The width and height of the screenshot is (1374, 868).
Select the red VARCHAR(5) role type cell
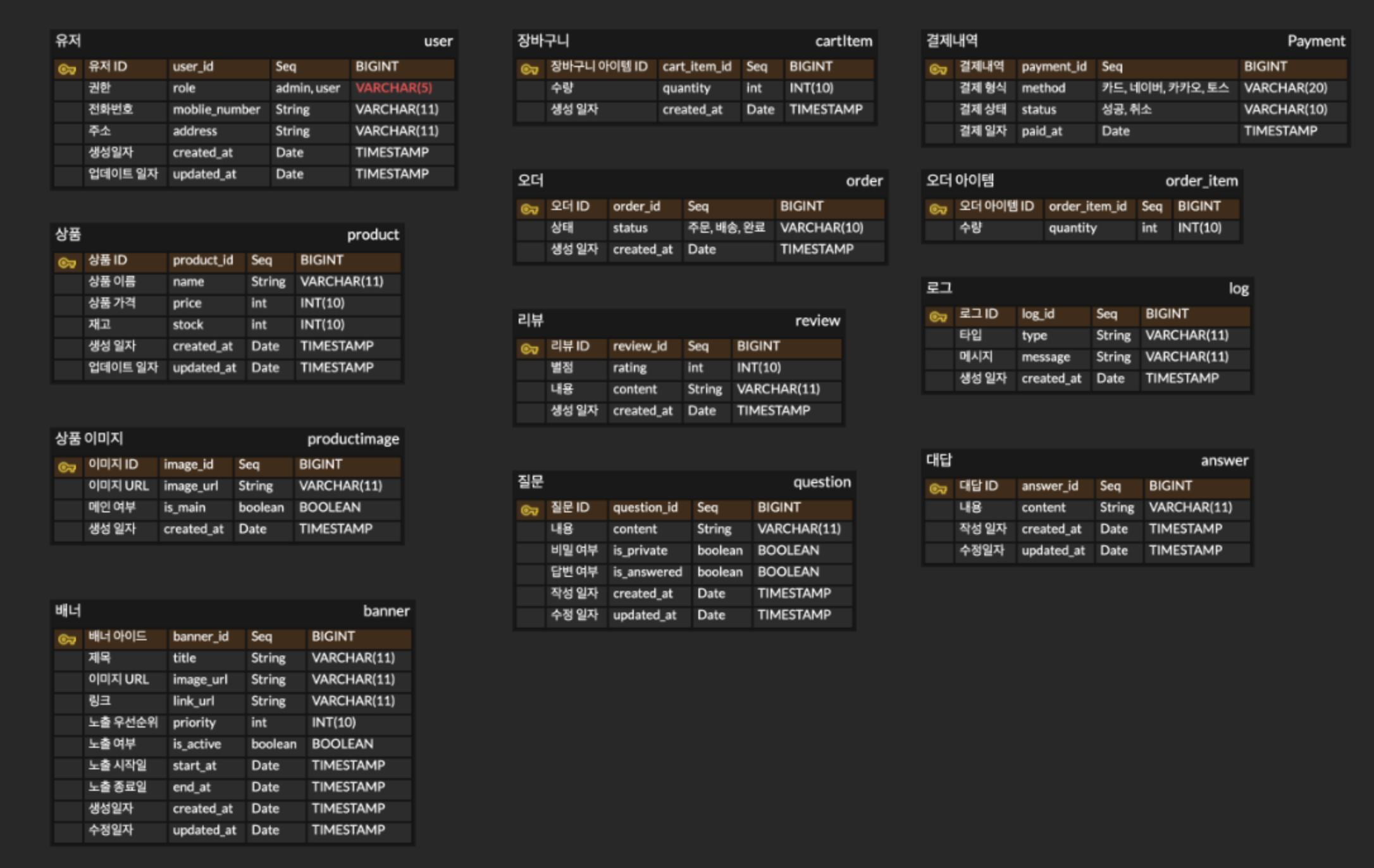[x=393, y=88]
